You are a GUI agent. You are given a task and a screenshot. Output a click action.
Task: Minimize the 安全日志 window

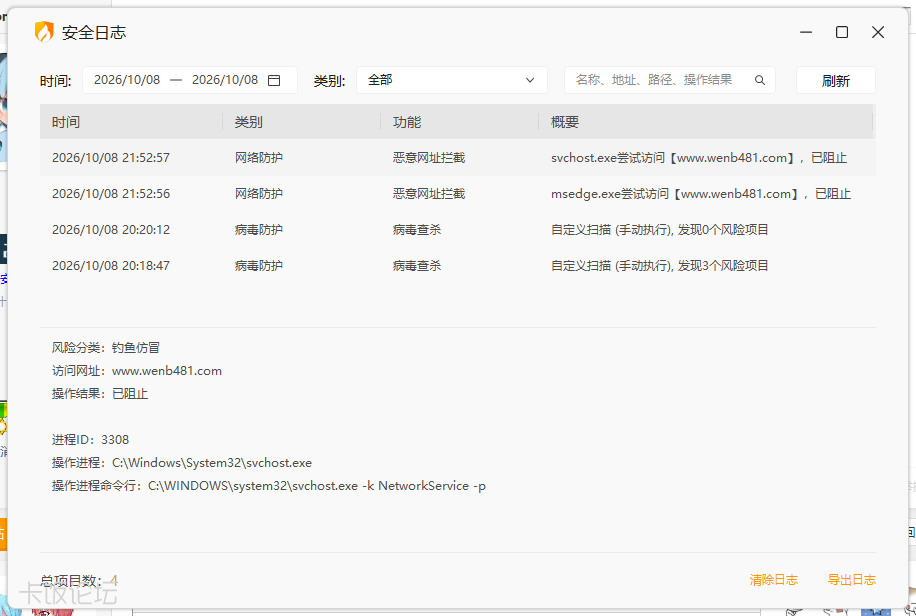806,32
